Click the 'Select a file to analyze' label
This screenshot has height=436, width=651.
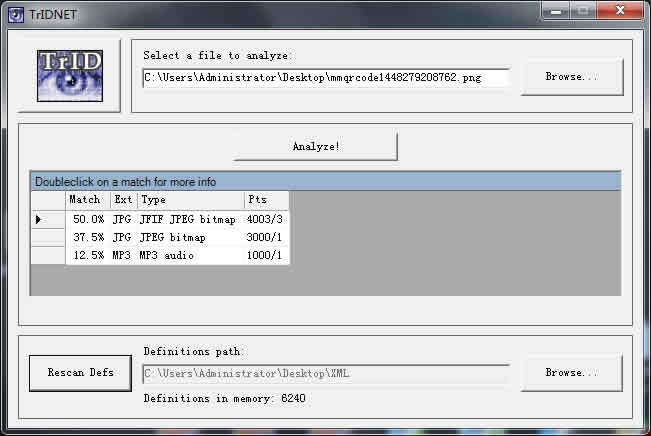pyautogui.click(x=217, y=55)
